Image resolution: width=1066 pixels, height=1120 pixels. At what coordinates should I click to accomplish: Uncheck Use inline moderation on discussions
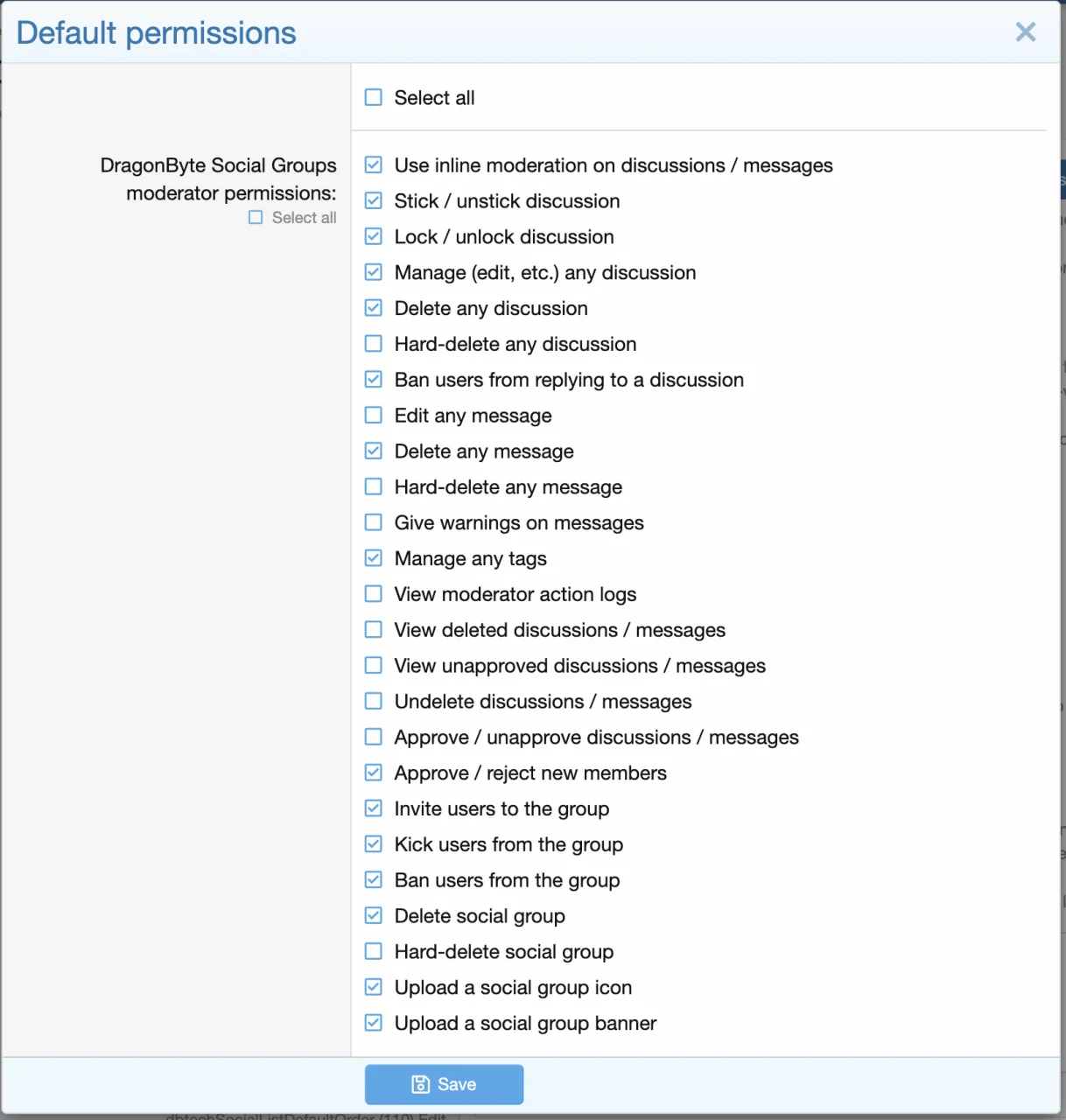pos(374,165)
